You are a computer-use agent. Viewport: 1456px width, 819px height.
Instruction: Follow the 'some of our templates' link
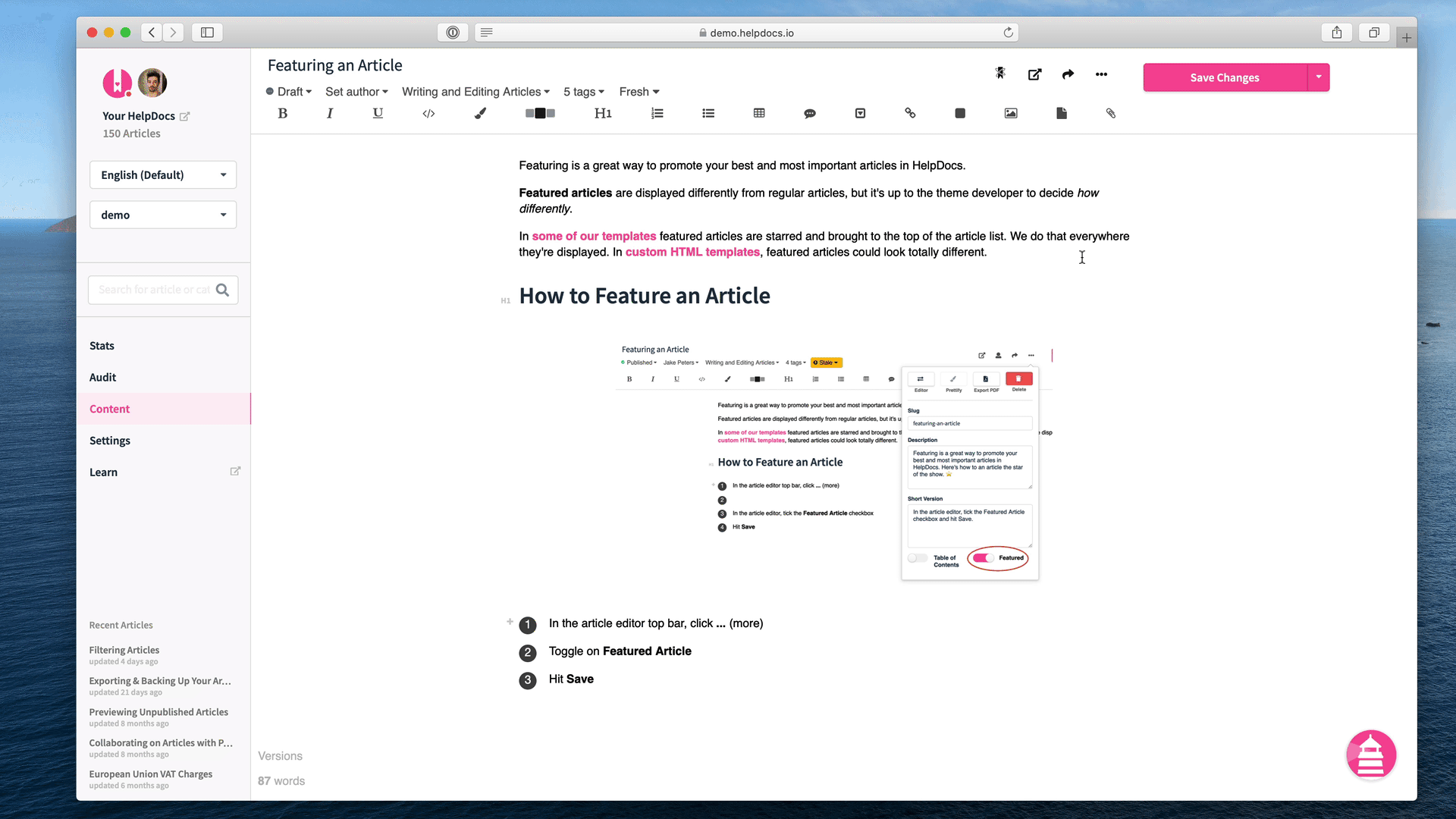[x=594, y=237]
